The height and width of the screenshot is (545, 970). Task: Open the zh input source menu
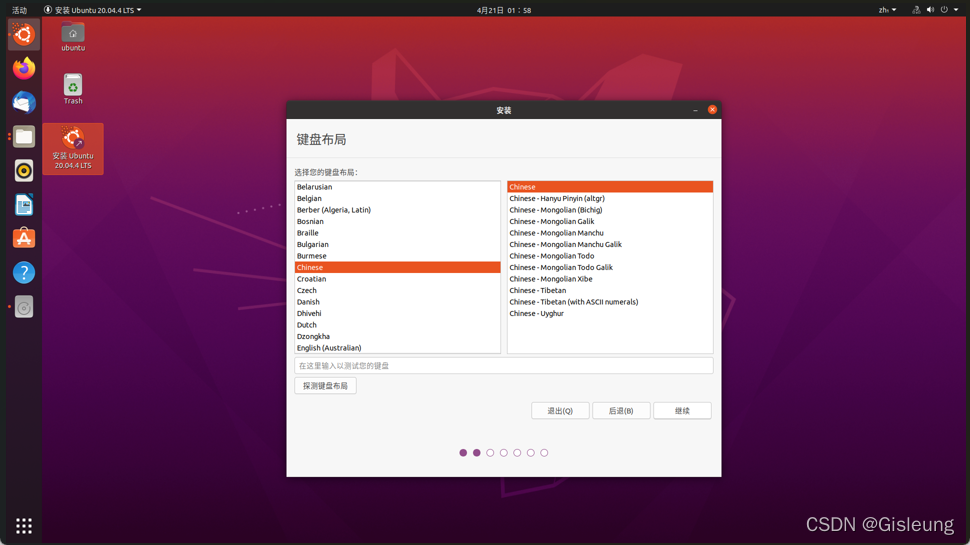click(x=887, y=10)
